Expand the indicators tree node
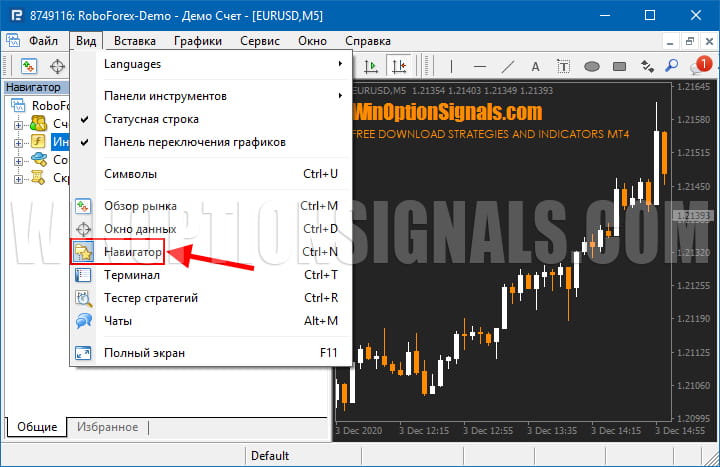720x467 pixels. pos(18,142)
